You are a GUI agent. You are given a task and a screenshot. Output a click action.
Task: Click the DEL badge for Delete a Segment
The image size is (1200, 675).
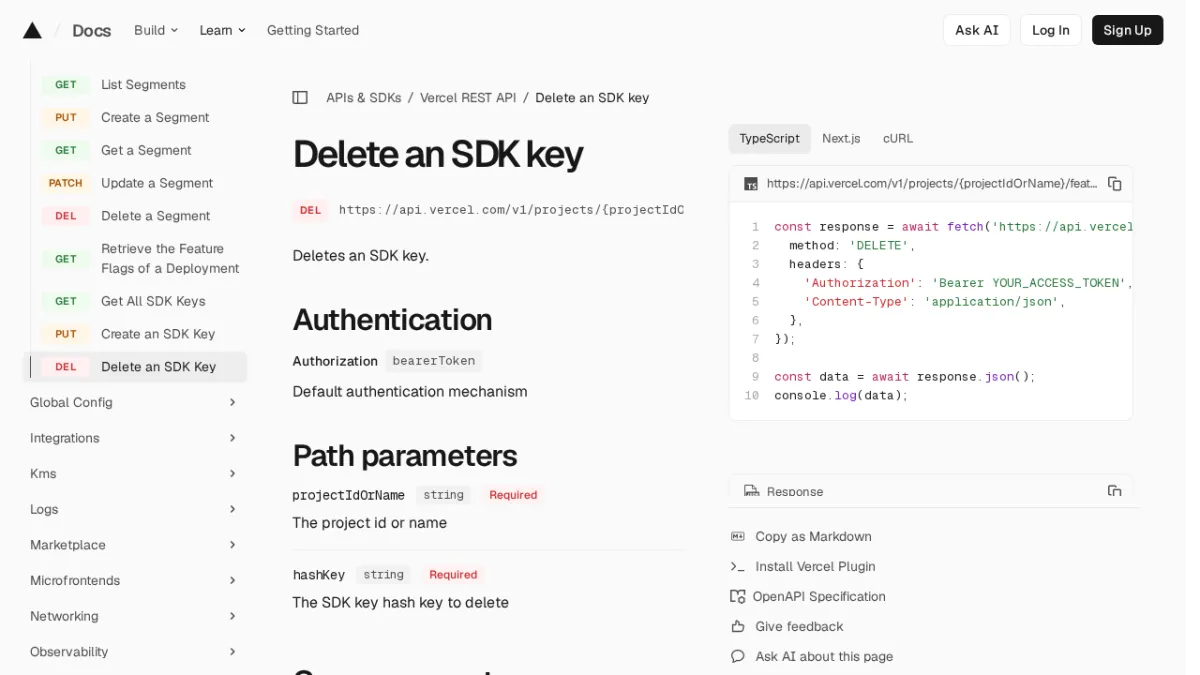click(x=66, y=216)
